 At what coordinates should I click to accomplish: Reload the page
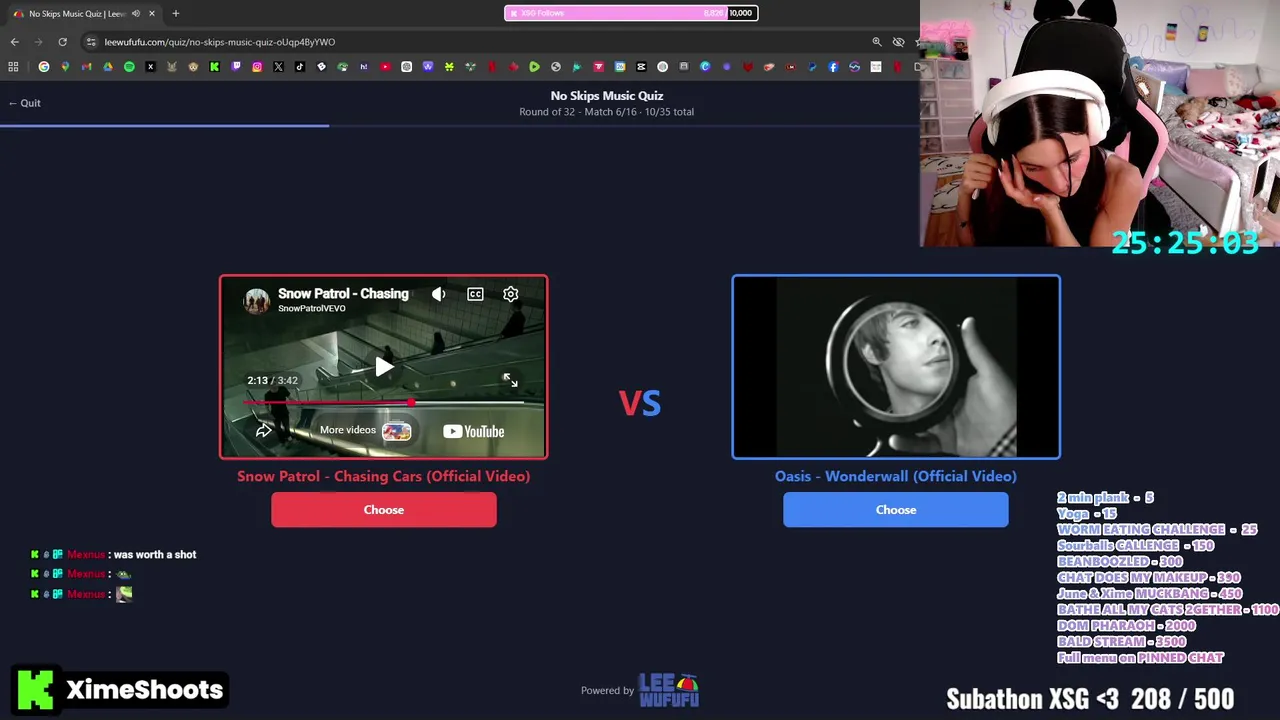tap(62, 42)
